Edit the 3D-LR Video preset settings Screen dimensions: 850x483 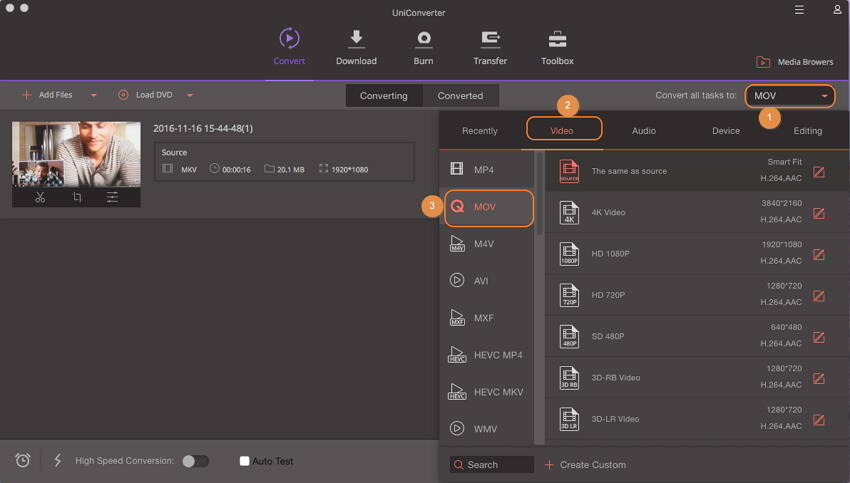coord(819,420)
